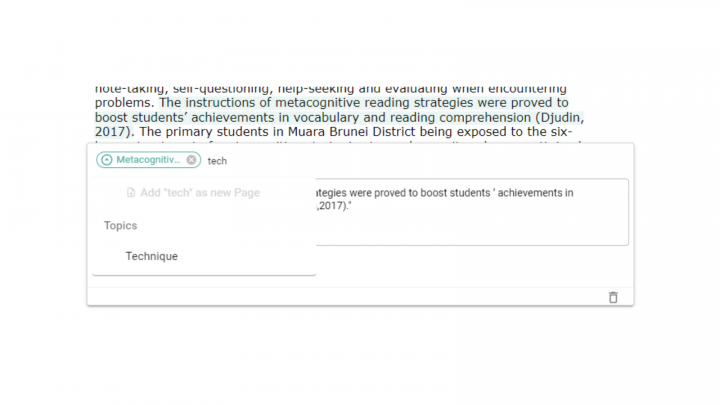This screenshot has width=720, height=405.
Task: Click the Topics section heading
Action: point(120,226)
